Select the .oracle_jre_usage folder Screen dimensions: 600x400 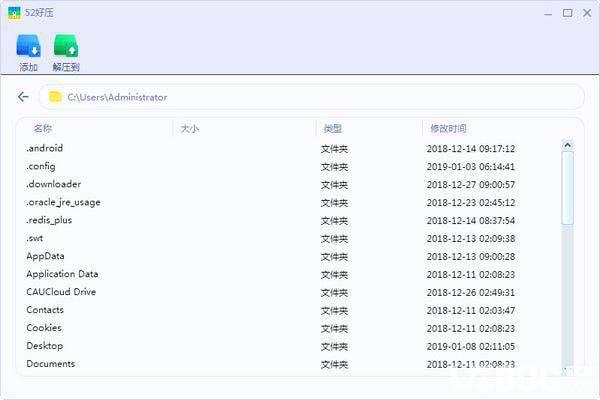[63, 202]
